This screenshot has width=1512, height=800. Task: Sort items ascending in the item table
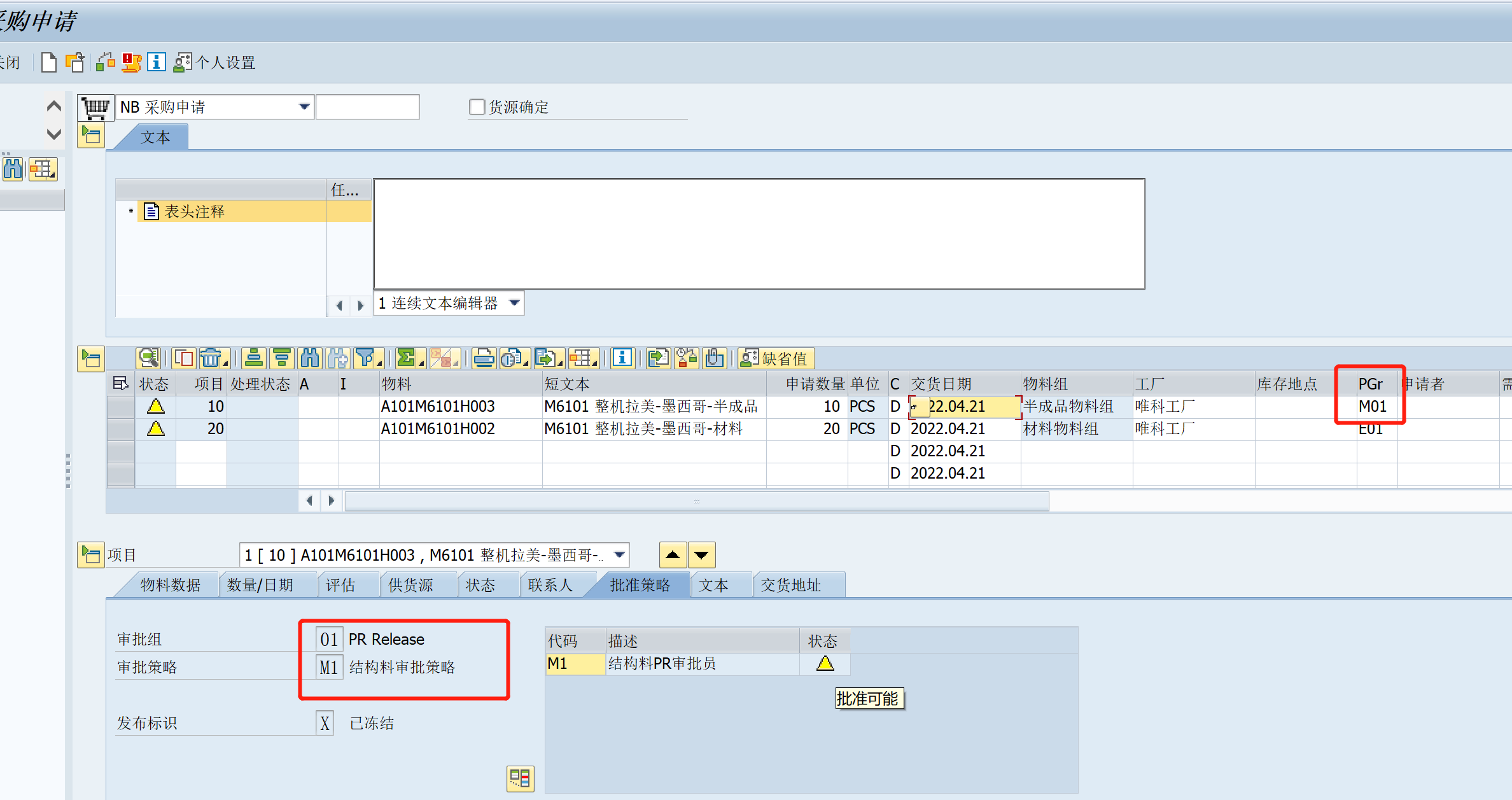(x=253, y=358)
